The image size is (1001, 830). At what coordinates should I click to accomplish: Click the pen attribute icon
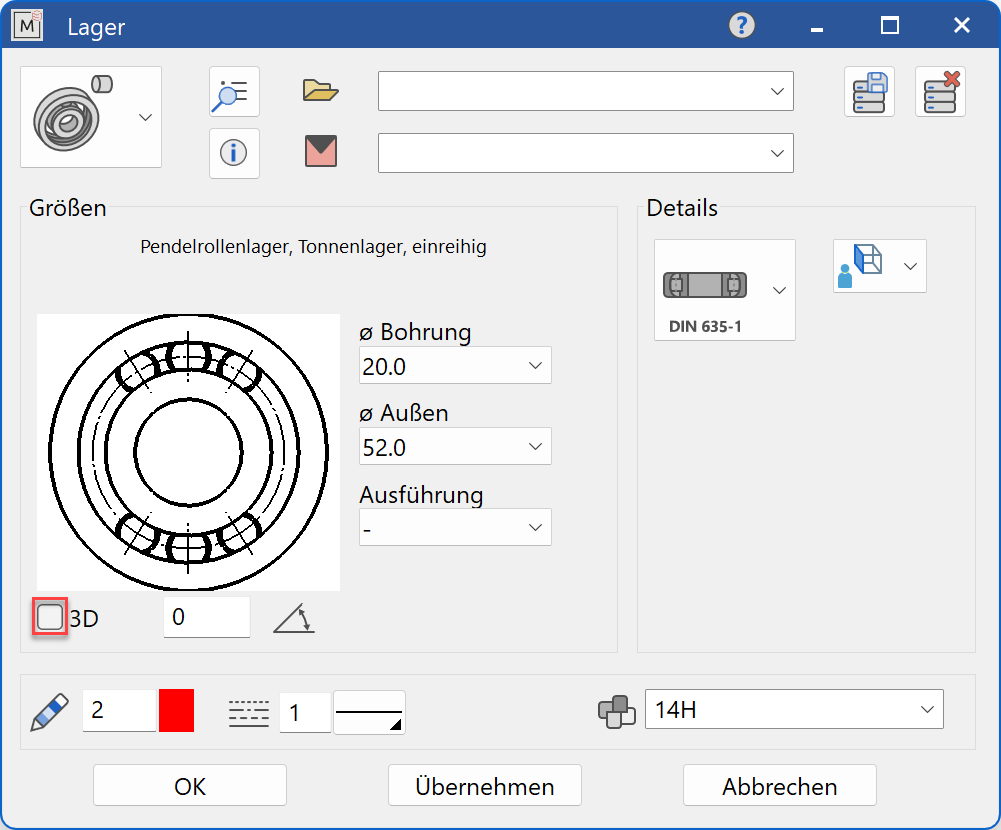coord(50,711)
